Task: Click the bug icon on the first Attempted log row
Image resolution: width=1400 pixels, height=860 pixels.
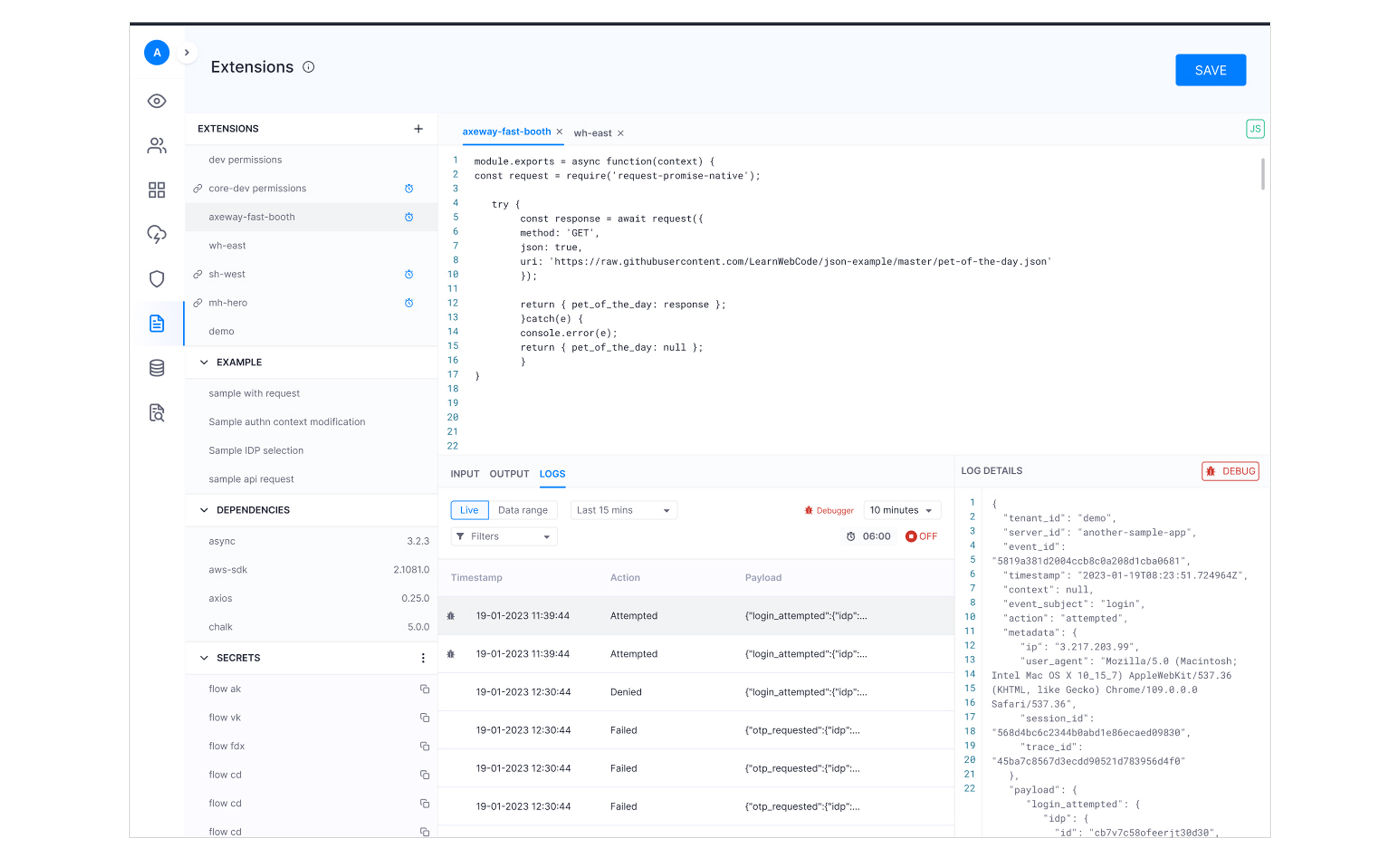Action: (451, 615)
